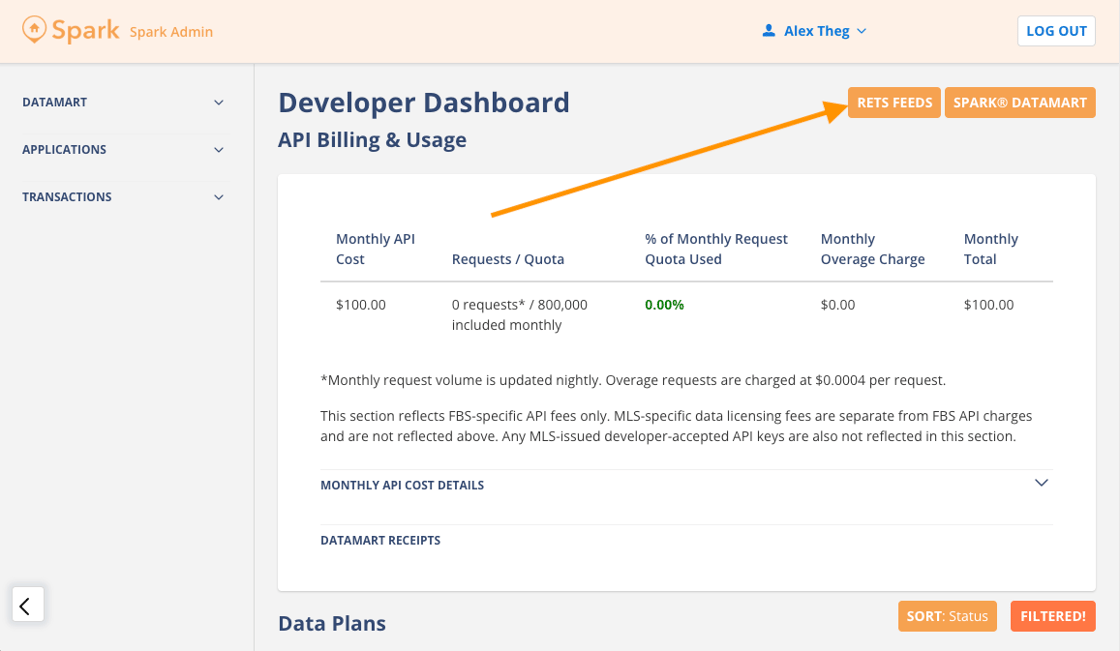Expand the Monthly API Cost Details section
The image size is (1120, 651).
[x=402, y=485]
